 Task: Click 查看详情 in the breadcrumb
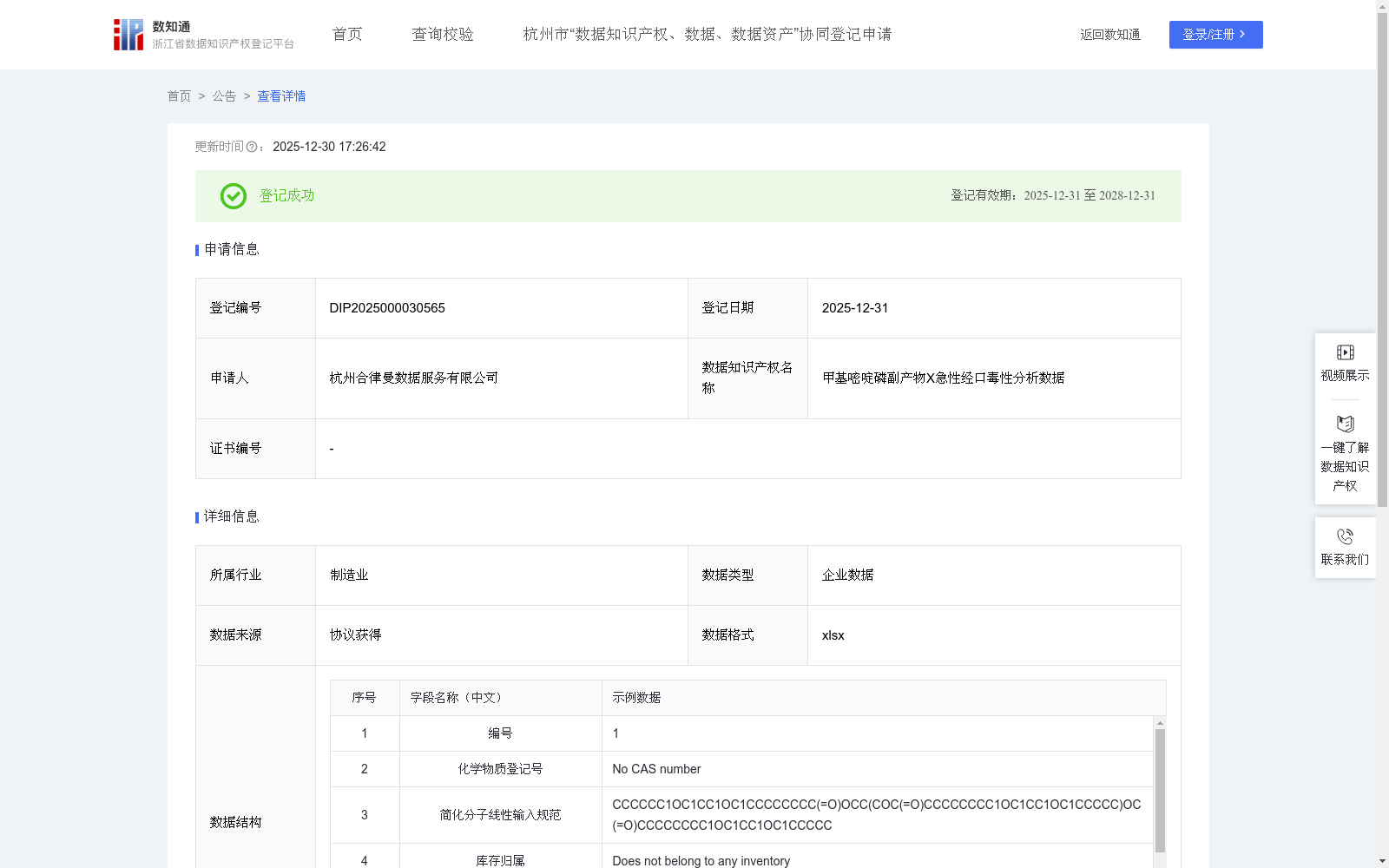click(281, 96)
